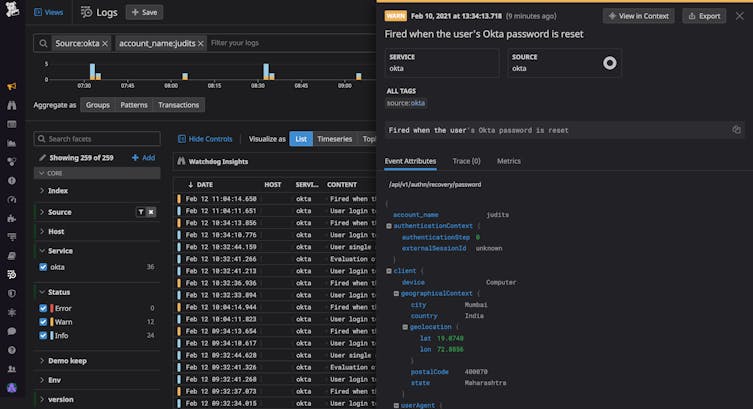Remove the account_name:judits filter chip

point(200,44)
